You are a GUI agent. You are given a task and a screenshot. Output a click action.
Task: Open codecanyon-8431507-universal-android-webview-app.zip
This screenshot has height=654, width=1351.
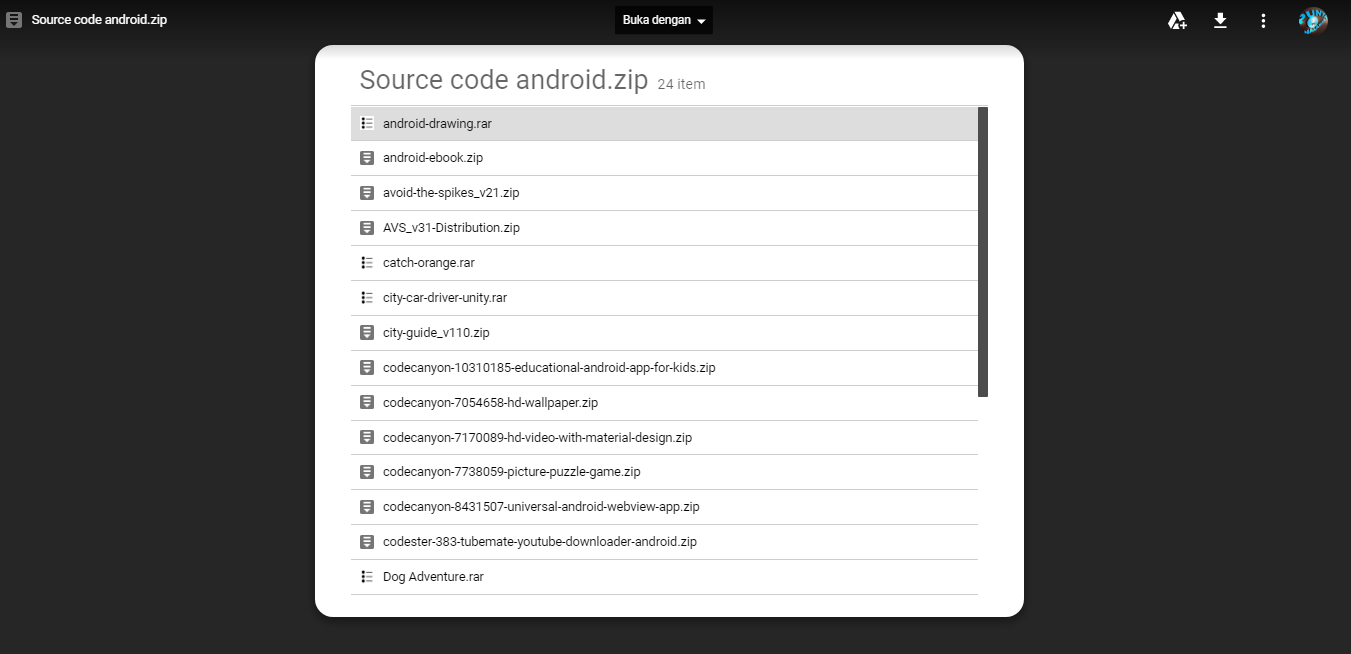(x=541, y=506)
